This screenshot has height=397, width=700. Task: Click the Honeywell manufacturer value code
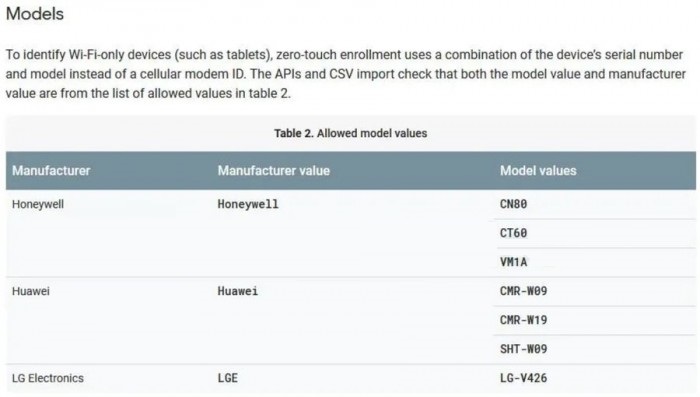click(x=248, y=204)
